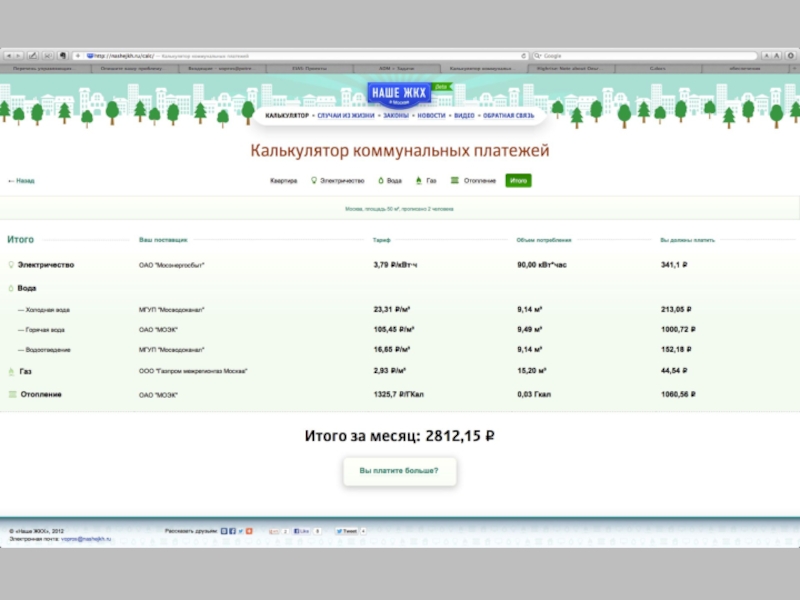Click the radiator icon beside Отопление row
Viewport: 800px width, 600px height.
point(12,394)
